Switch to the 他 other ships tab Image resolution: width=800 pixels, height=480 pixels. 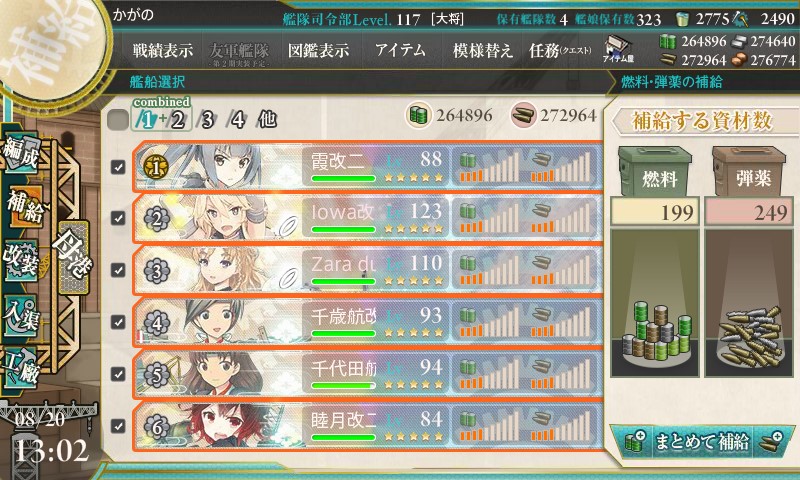pos(267,120)
